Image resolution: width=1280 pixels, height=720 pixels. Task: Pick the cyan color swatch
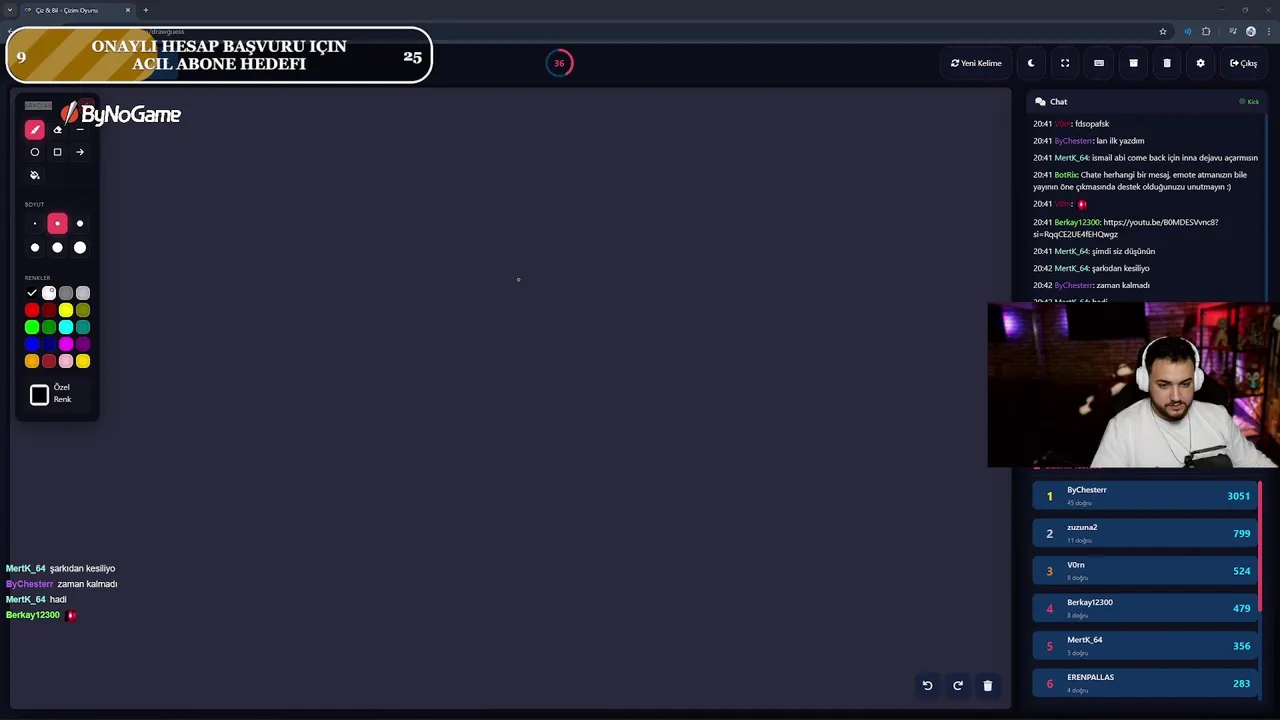point(66,327)
